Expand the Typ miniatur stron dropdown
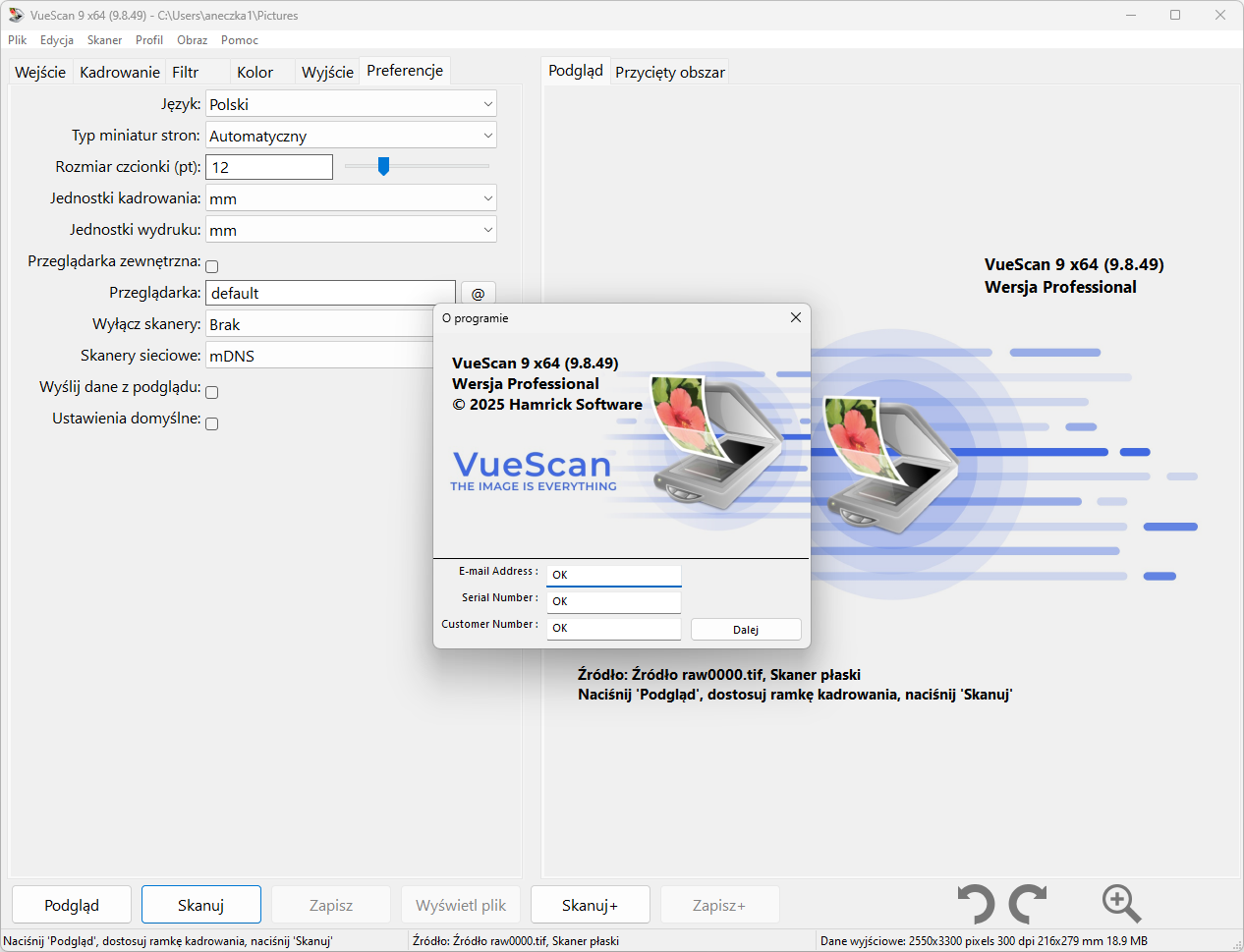 [x=351, y=136]
